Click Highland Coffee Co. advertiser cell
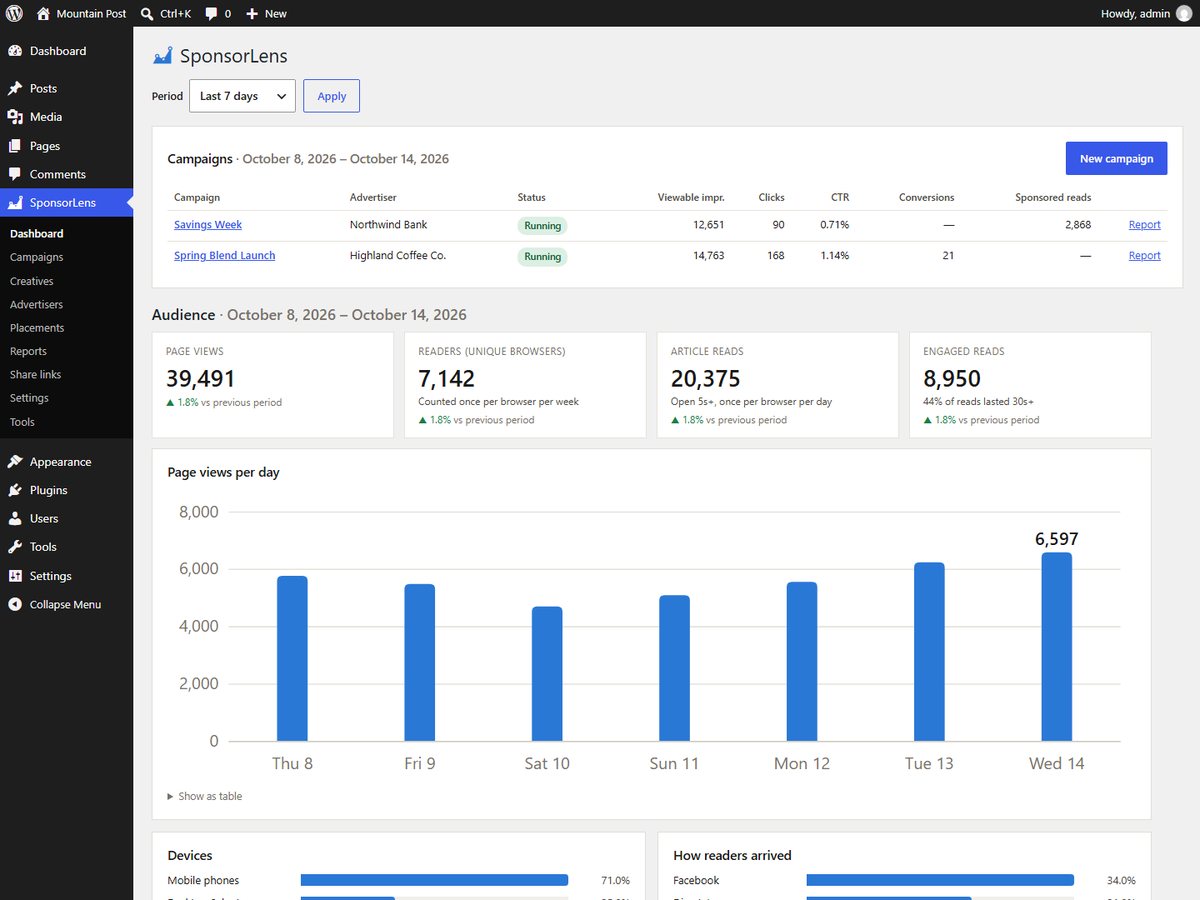 [398, 256]
